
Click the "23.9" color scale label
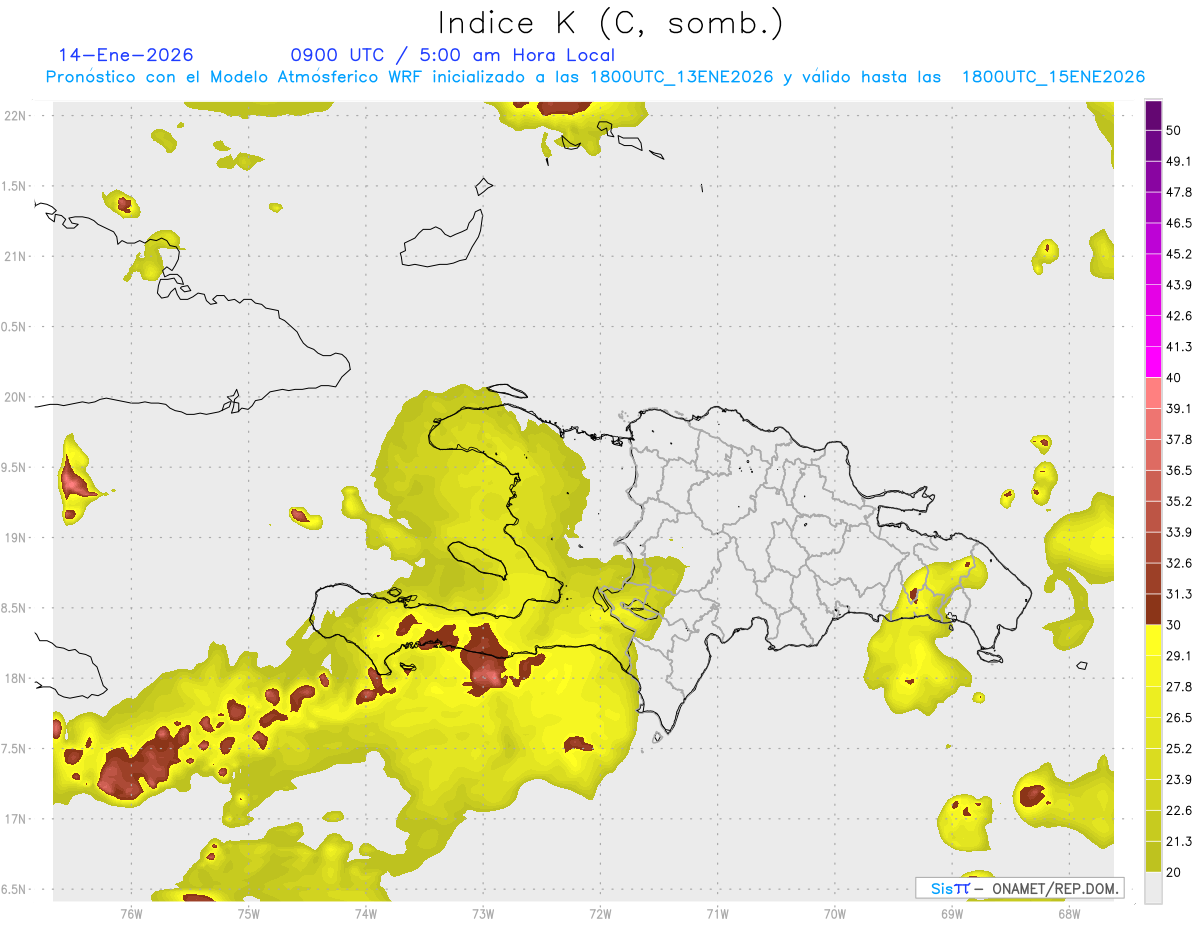[1179, 780]
